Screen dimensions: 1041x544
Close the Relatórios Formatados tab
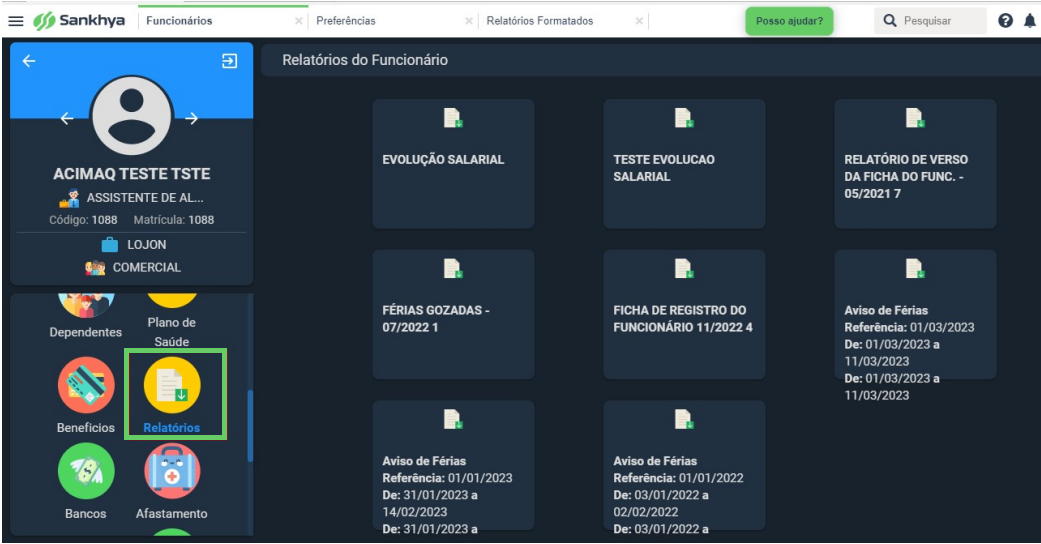pyautogui.click(x=639, y=21)
